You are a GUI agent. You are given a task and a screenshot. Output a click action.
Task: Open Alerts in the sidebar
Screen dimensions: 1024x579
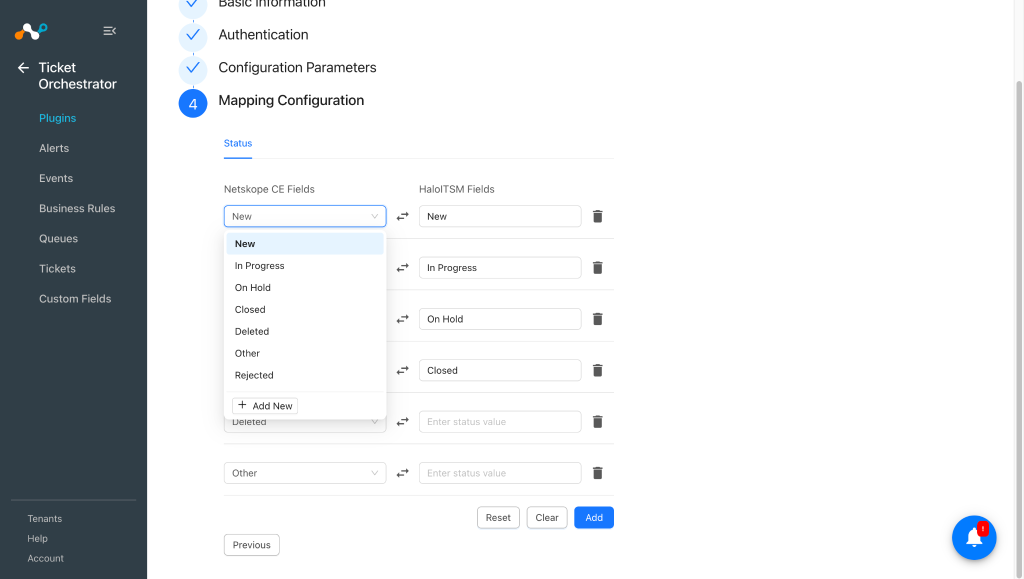point(54,148)
